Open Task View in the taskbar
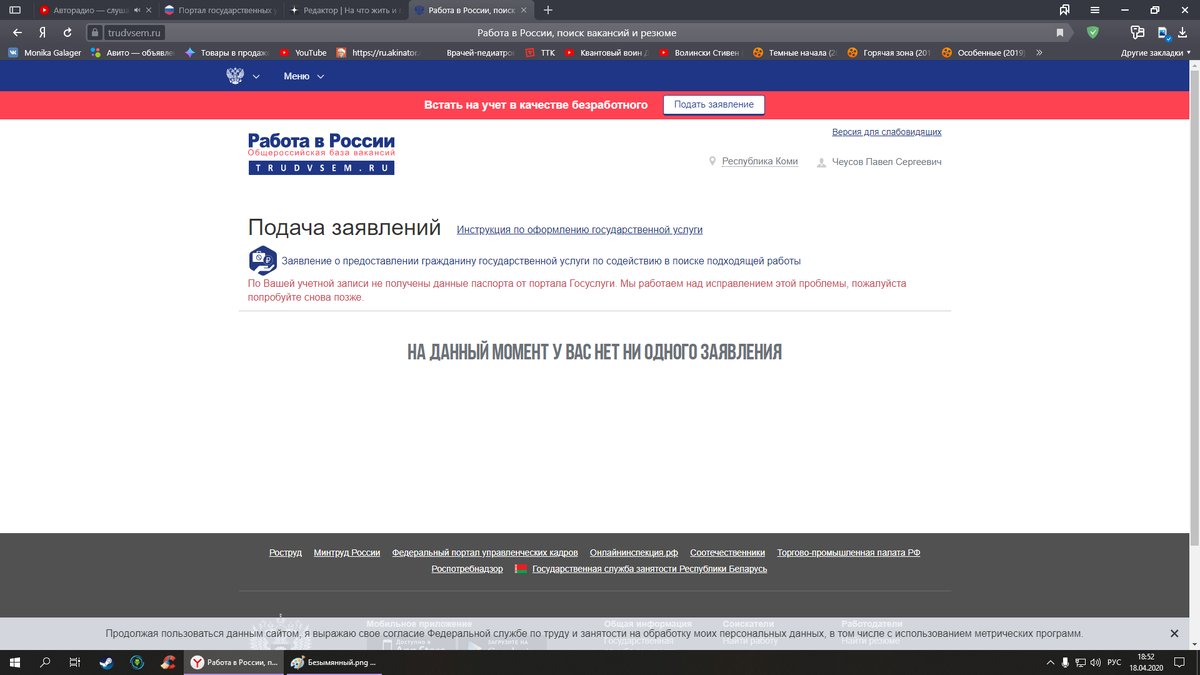The width and height of the screenshot is (1200, 675). 74,662
